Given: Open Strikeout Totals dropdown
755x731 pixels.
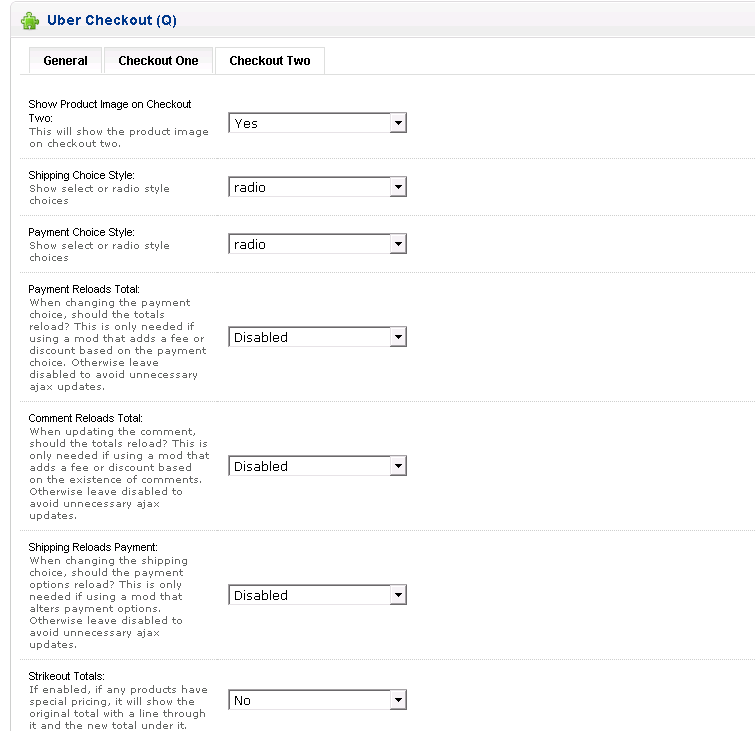Looking at the screenshot, I should [x=318, y=700].
